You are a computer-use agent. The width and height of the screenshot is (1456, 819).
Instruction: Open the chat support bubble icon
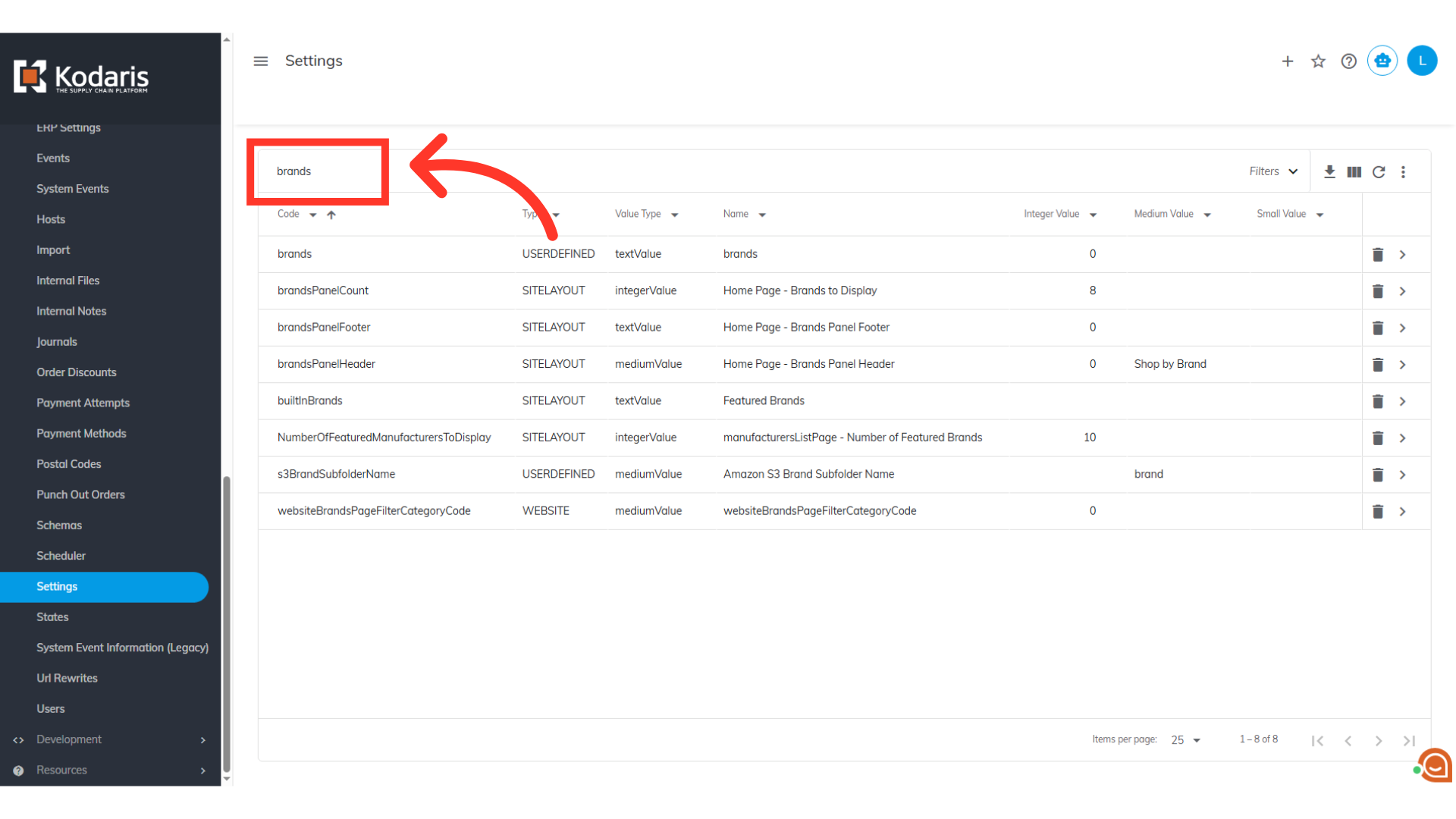click(x=1435, y=765)
